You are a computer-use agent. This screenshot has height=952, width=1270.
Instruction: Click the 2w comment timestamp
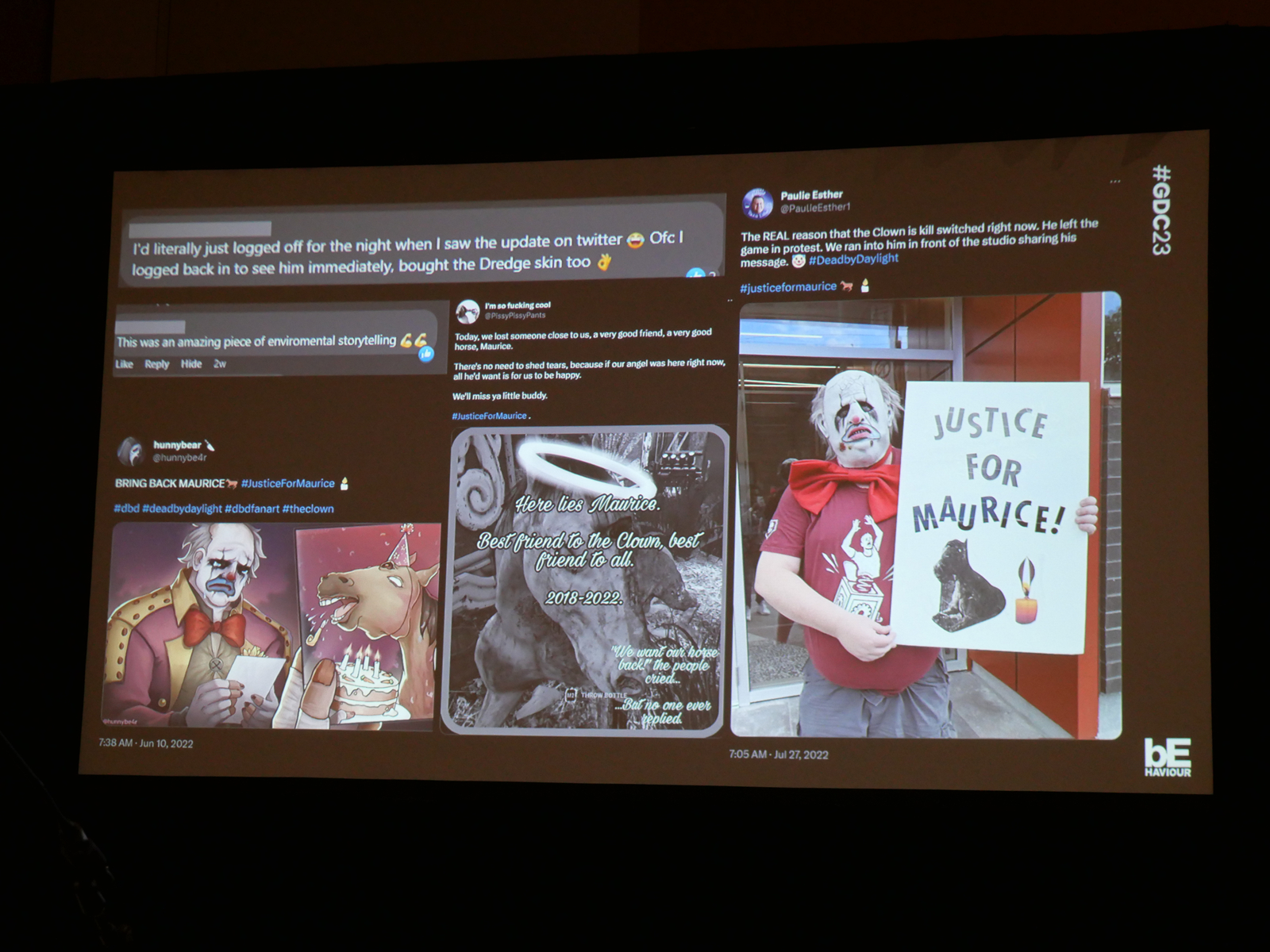tap(220, 364)
